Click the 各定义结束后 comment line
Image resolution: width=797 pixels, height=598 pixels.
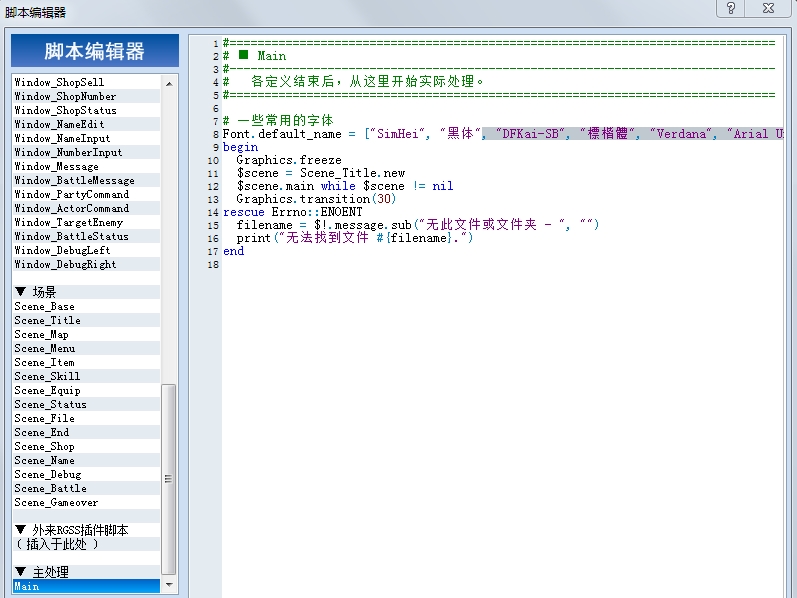(354, 81)
